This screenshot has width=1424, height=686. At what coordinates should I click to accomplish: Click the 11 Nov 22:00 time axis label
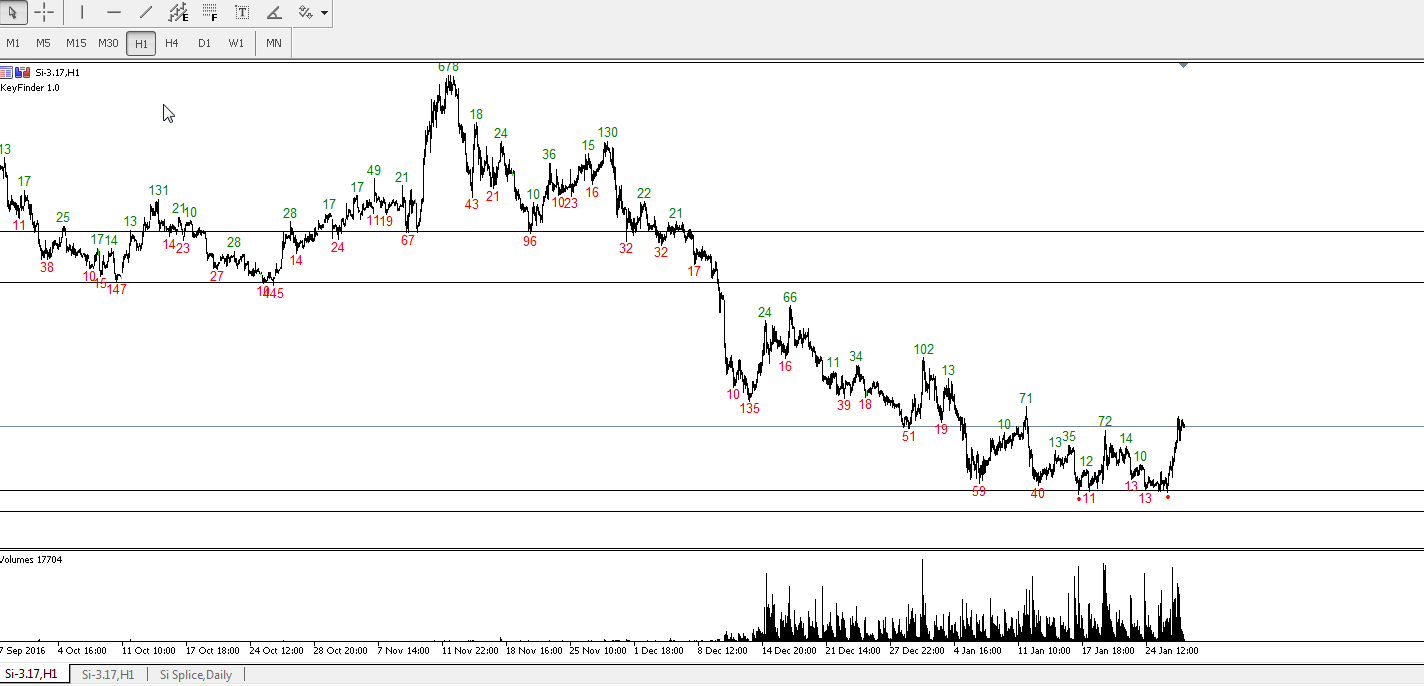pyautogui.click(x=471, y=650)
